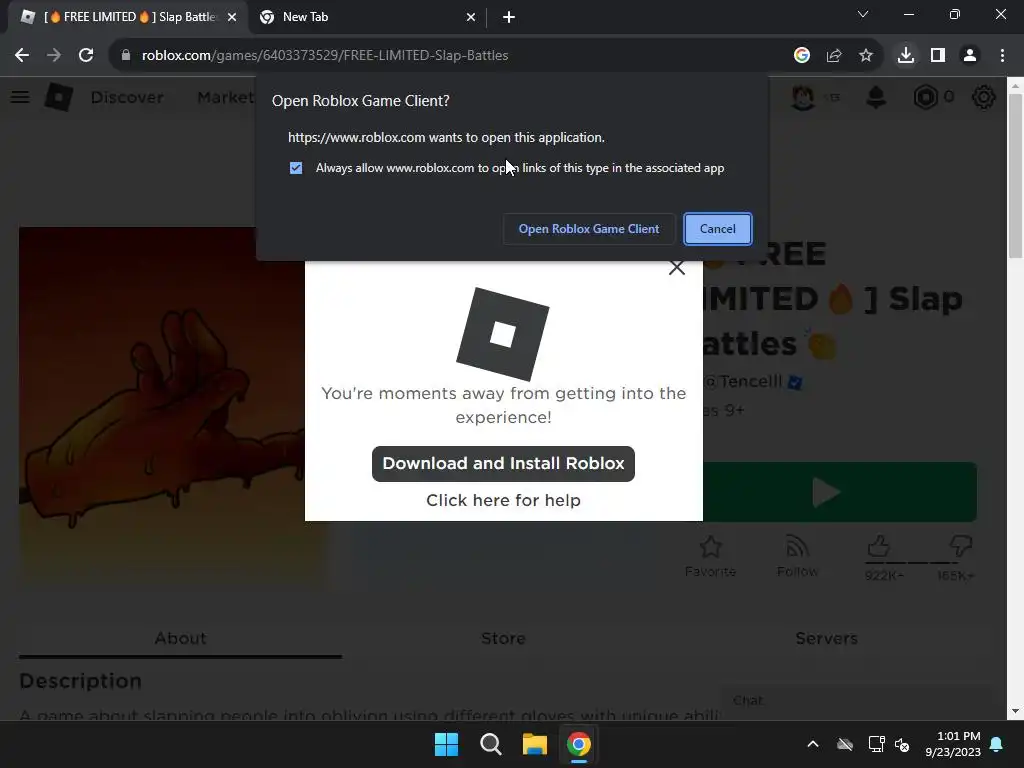Share this page via share icon
Screen dimensions: 1024x768
coord(834,56)
